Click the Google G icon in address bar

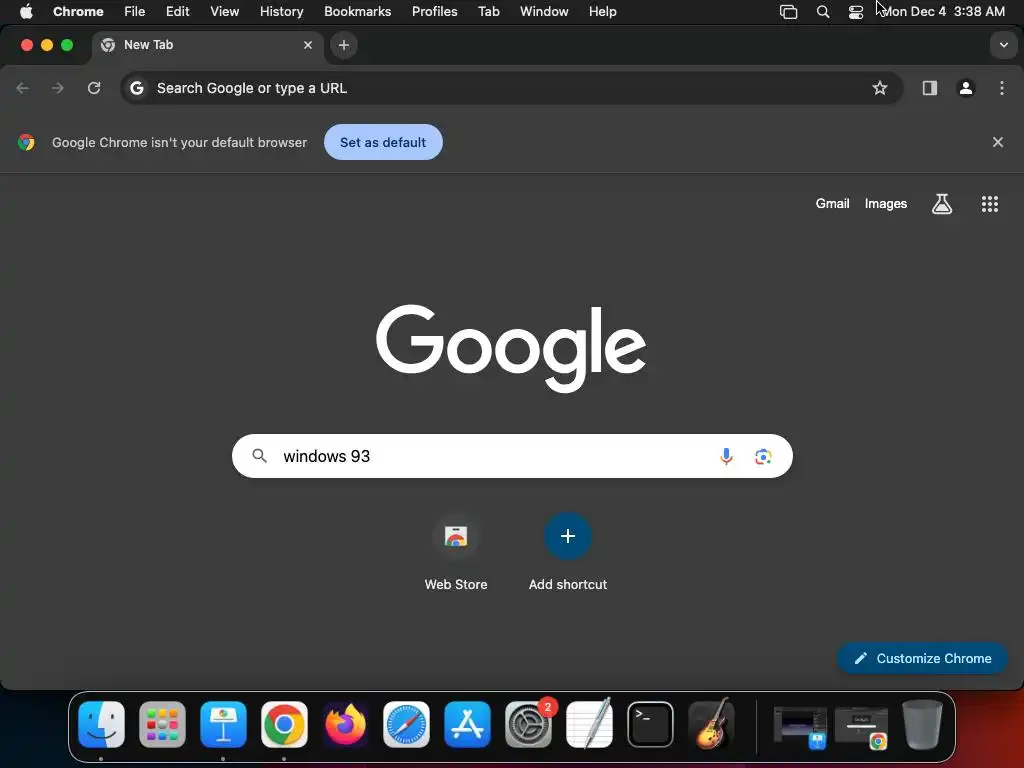(x=136, y=88)
